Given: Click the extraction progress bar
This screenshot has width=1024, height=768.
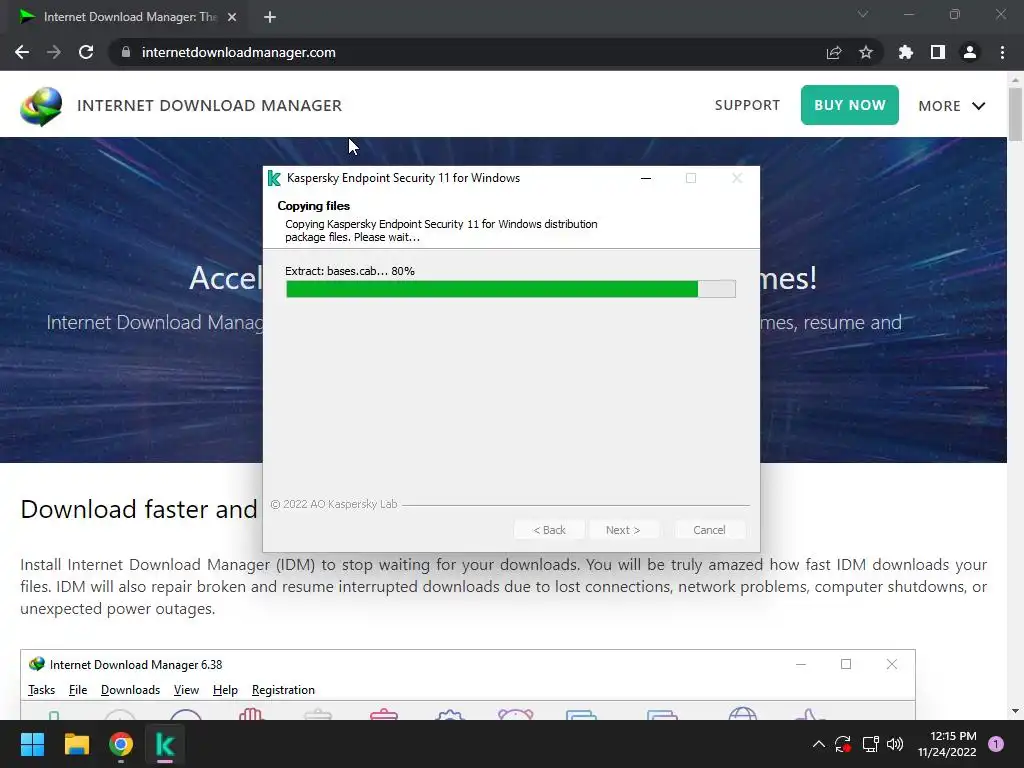Looking at the screenshot, I should coord(511,289).
